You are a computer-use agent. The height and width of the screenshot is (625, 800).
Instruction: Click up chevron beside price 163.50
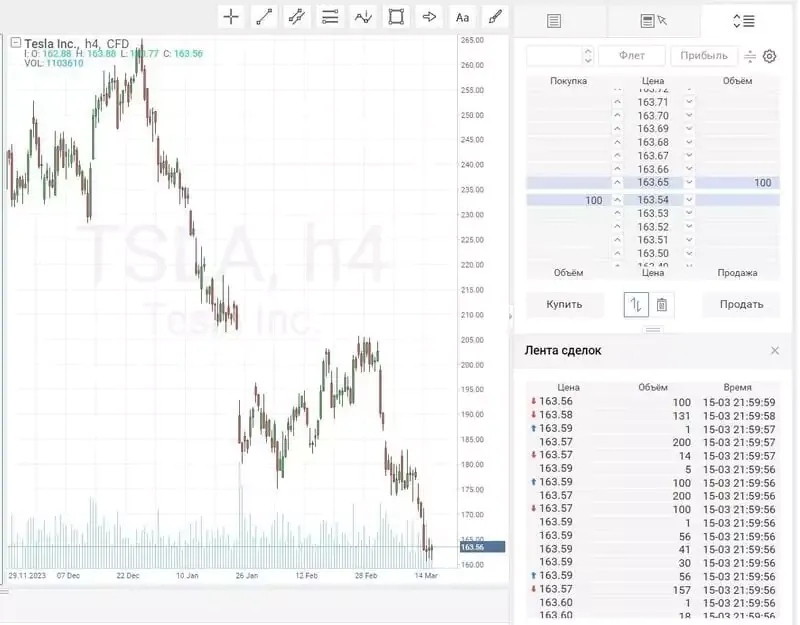click(x=617, y=254)
